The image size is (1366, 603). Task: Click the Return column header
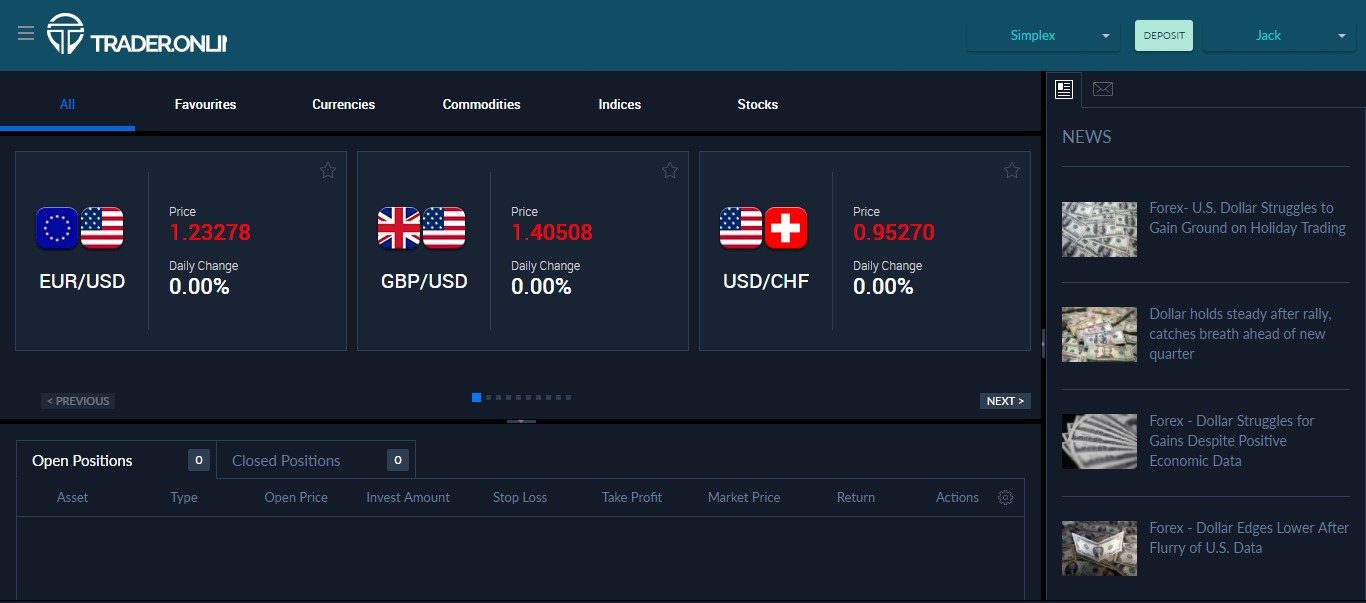point(856,497)
